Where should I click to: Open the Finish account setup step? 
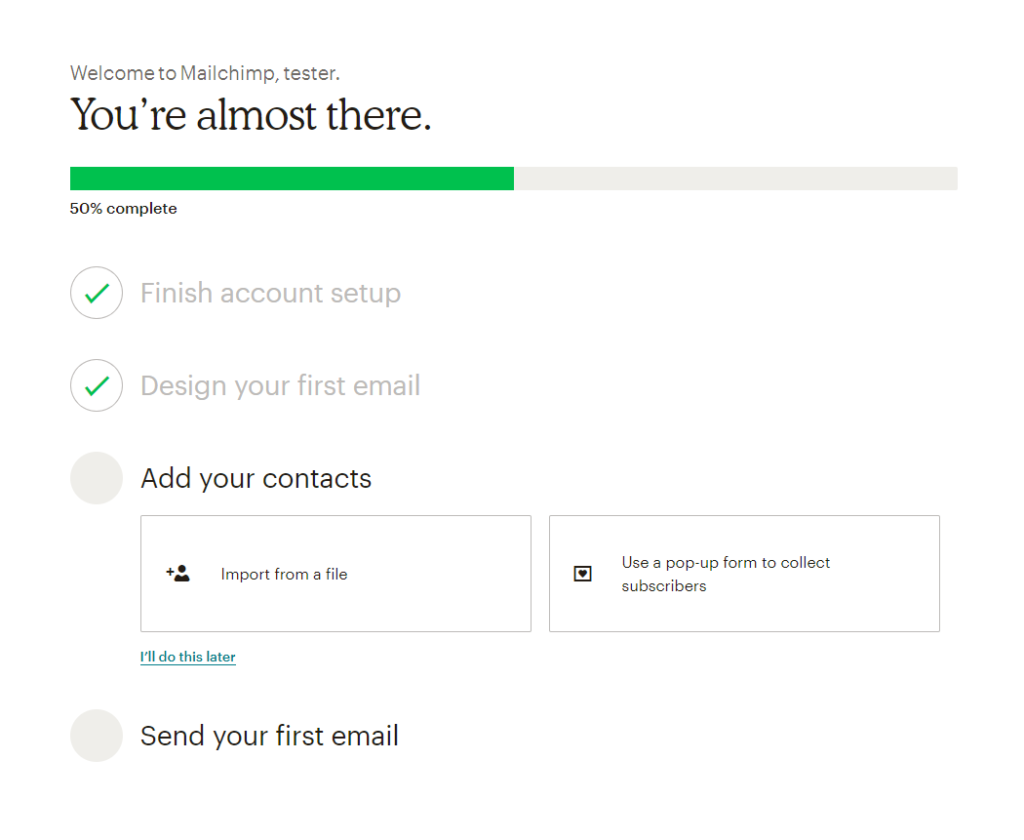(x=270, y=293)
